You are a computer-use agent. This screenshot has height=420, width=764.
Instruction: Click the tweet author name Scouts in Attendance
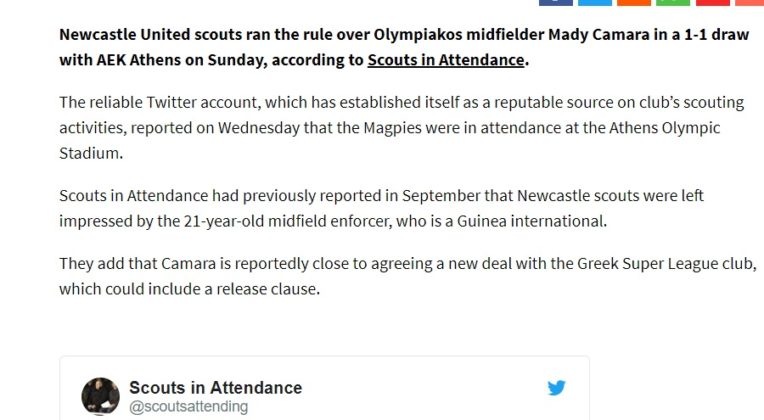point(215,388)
